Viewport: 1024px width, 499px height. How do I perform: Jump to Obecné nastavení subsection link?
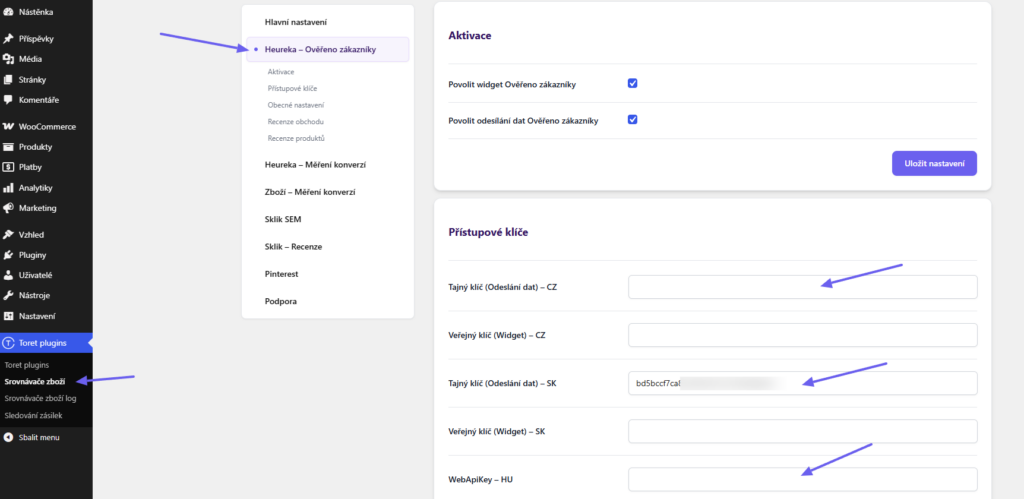point(296,105)
